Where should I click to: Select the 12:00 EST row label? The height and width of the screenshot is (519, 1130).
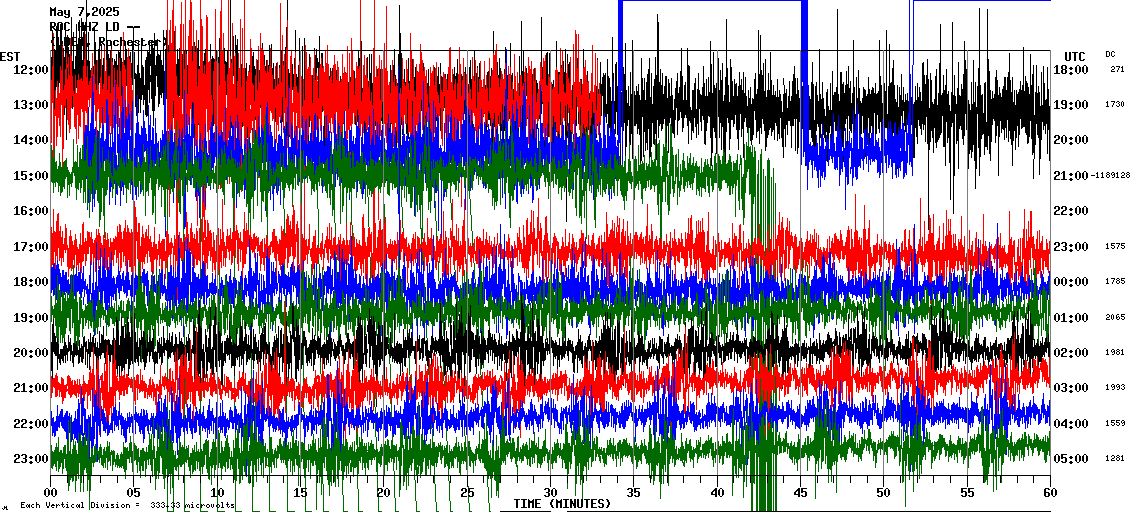pos(30,69)
